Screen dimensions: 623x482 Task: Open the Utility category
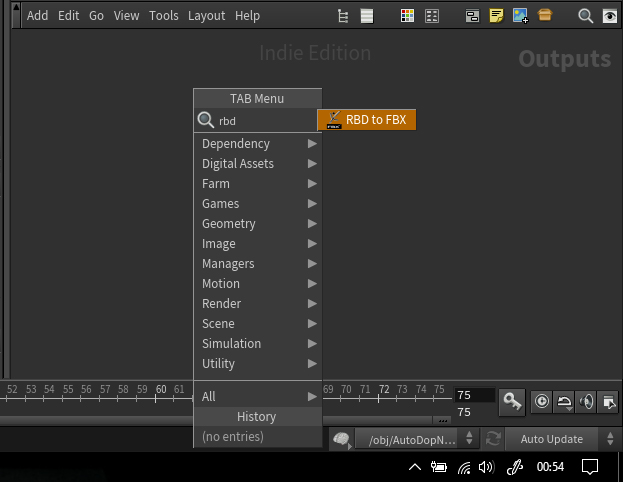coord(258,364)
